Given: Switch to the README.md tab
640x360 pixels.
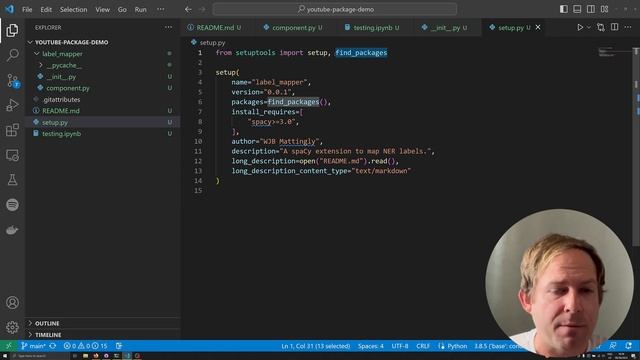Looking at the screenshot, I should (x=214, y=27).
